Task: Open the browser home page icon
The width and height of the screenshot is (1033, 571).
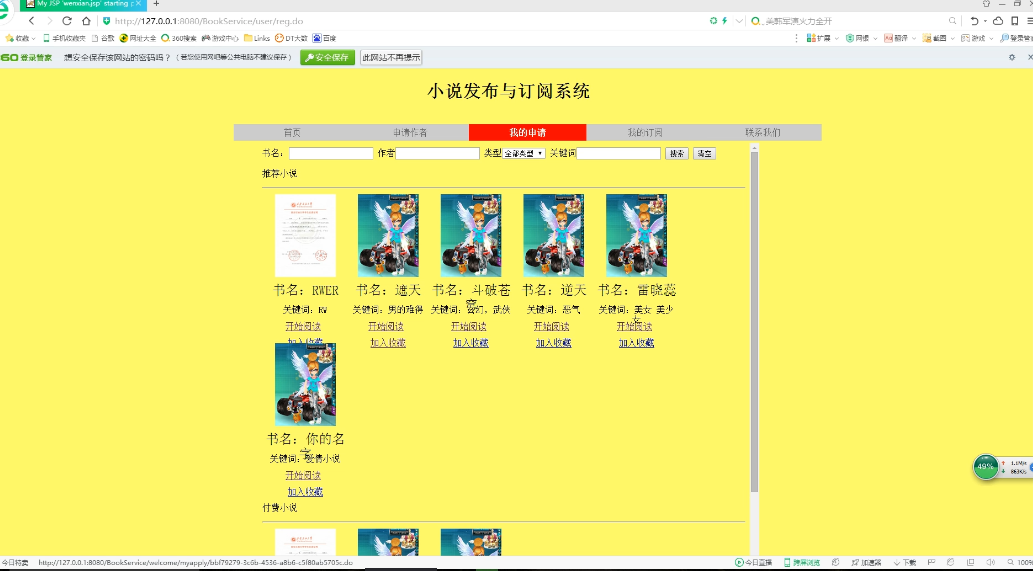Action: pyautogui.click(x=86, y=21)
